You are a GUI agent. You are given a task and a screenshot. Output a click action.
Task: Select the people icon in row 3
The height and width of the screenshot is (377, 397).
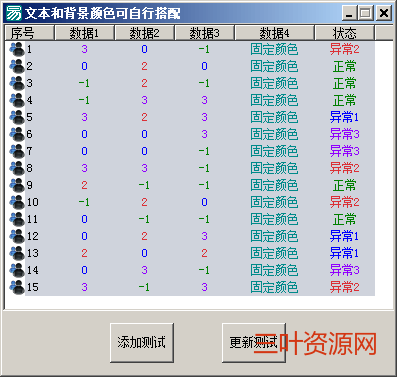(17, 83)
